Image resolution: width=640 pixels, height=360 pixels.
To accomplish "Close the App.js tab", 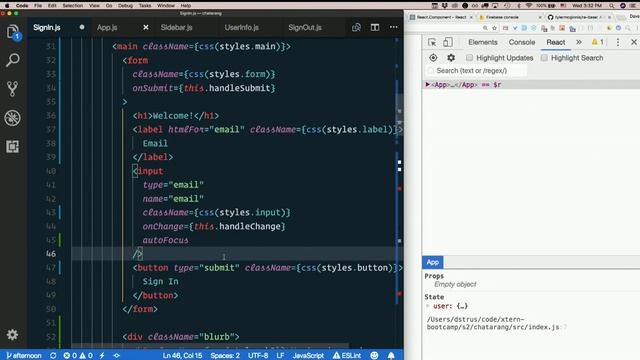I will coord(146,27).
